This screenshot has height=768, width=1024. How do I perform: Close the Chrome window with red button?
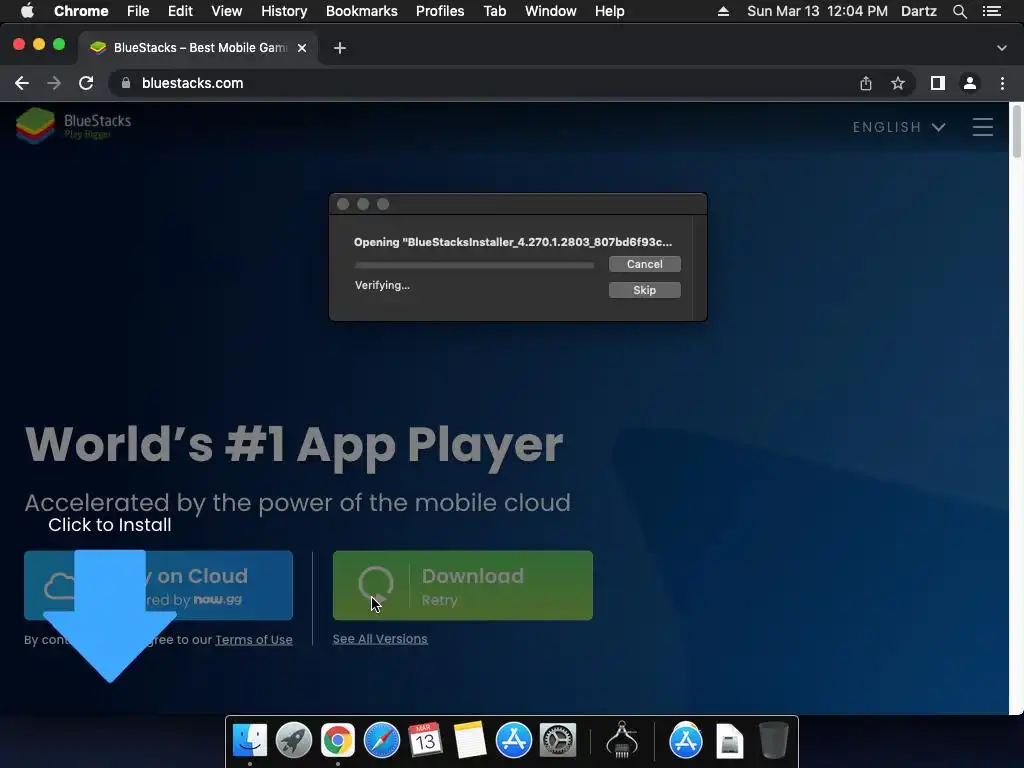click(19, 44)
